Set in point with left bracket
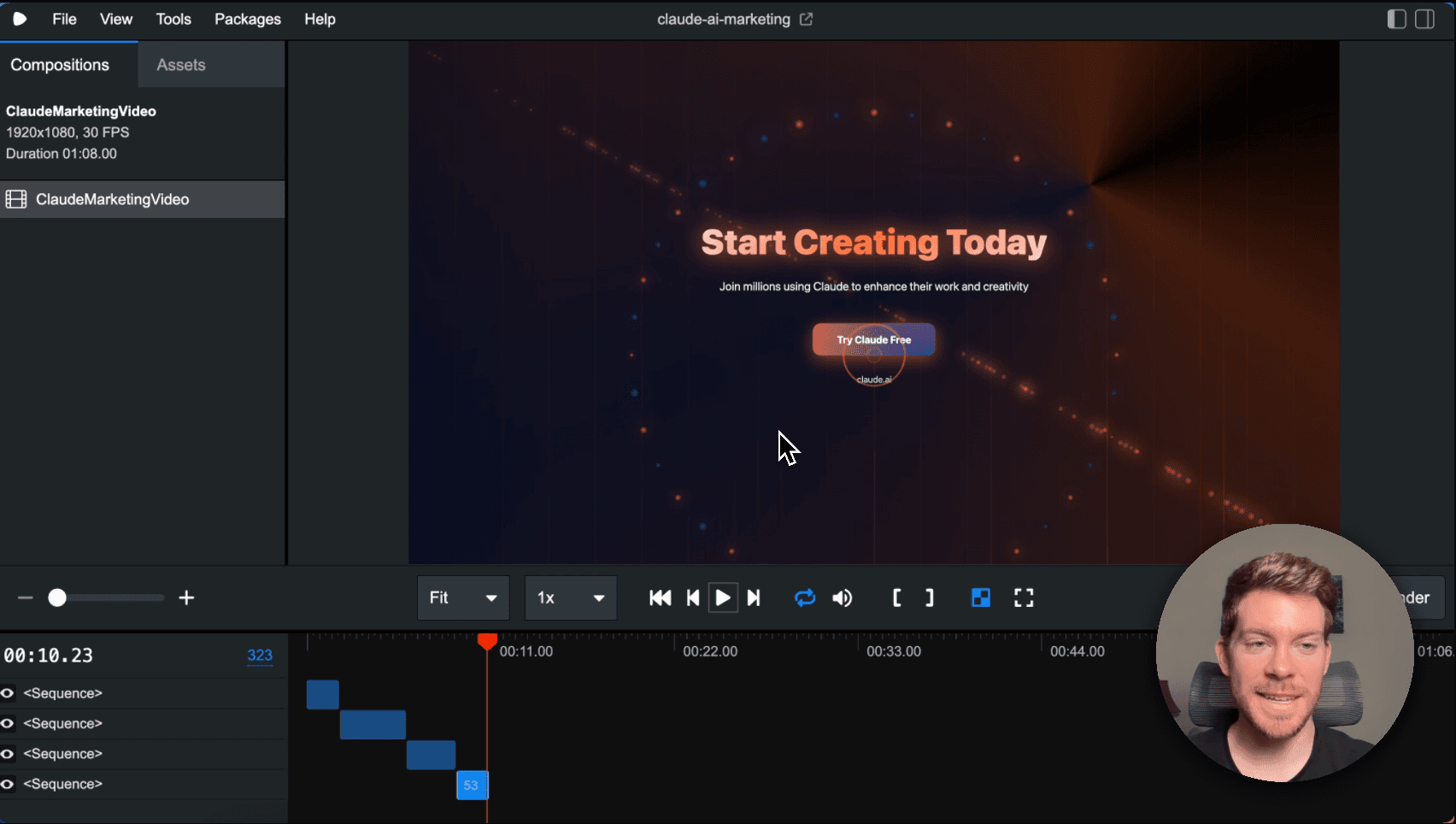 click(x=896, y=597)
